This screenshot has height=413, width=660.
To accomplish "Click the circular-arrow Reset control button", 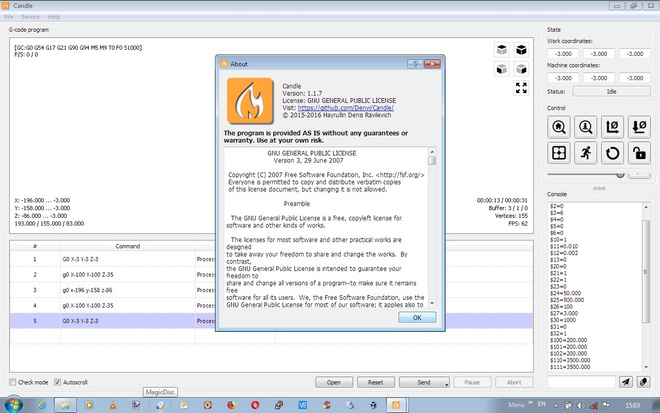I will point(612,153).
